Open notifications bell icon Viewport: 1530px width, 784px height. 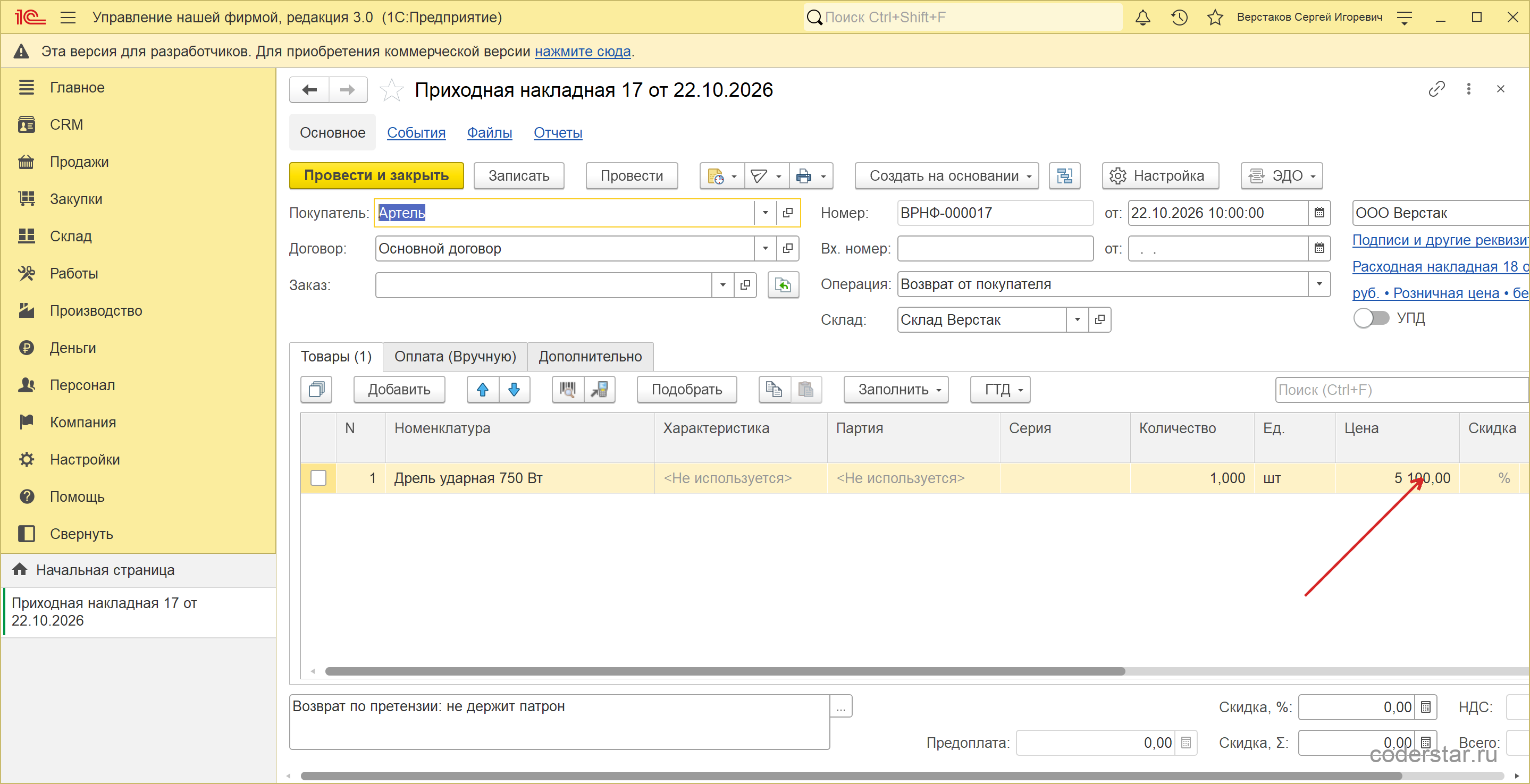[1142, 17]
